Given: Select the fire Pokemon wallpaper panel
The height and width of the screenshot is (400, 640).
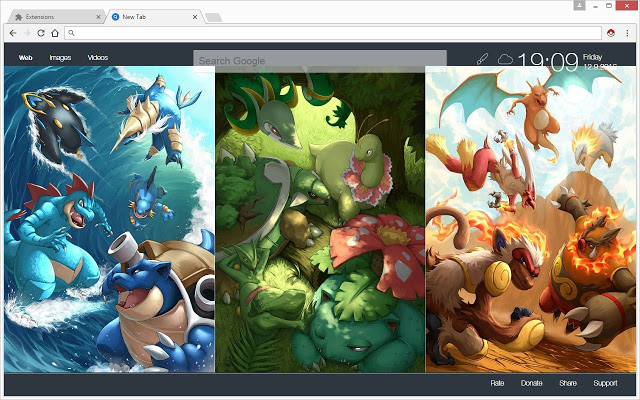Looking at the screenshot, I should tap(531, 219).
